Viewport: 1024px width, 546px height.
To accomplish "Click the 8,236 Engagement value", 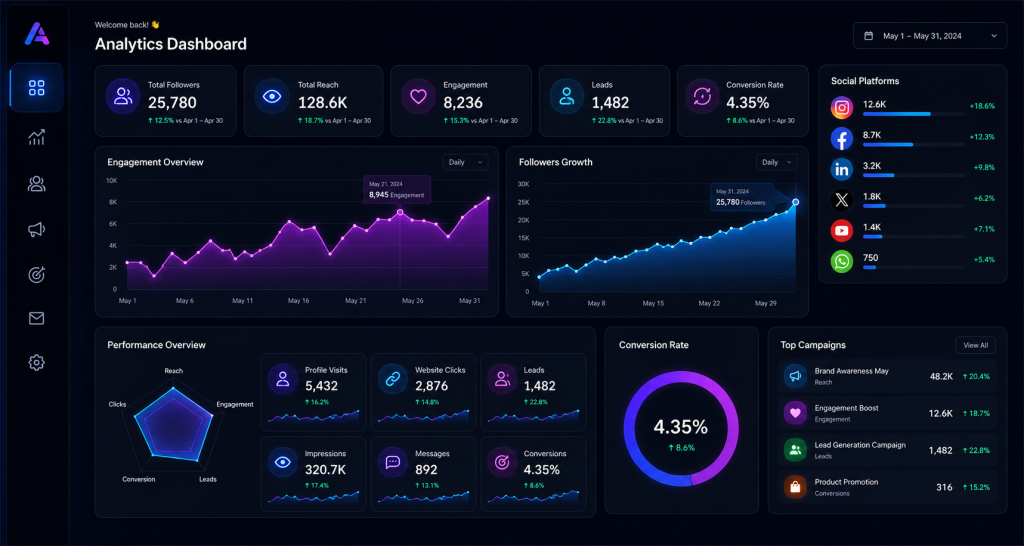I will (x=463, y=103).
